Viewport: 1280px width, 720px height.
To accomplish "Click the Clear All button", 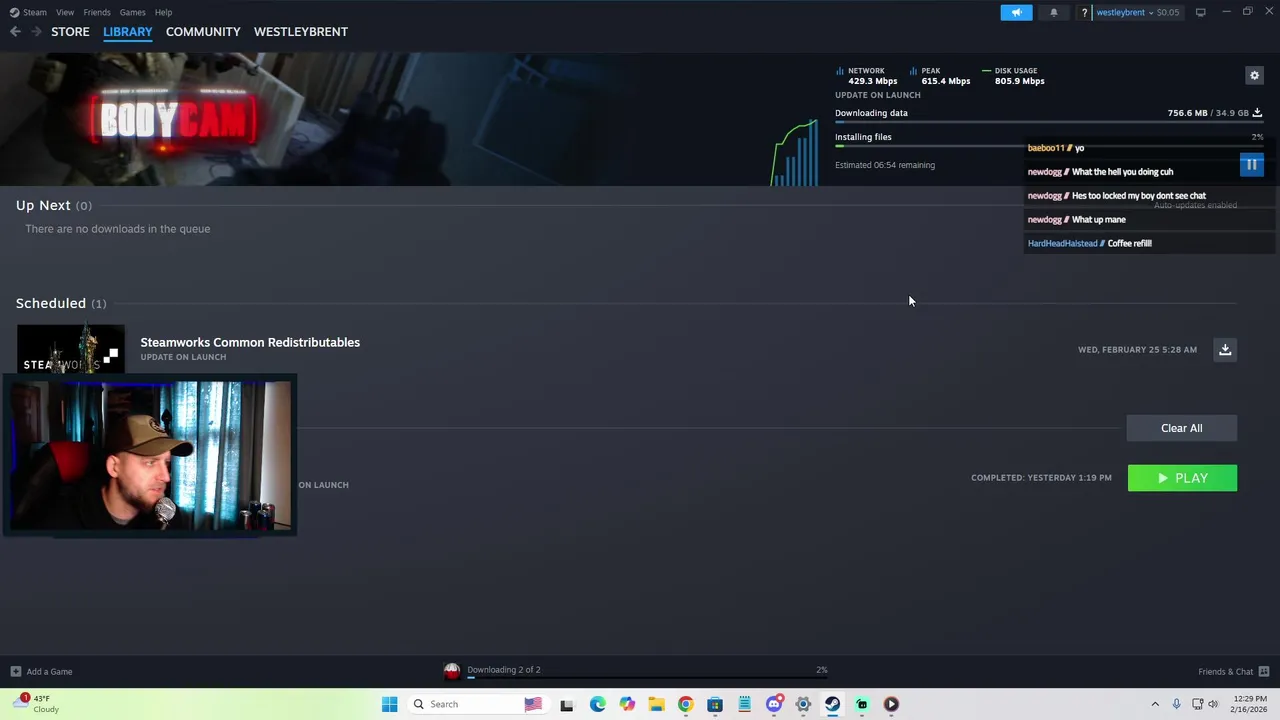I will (x=1182, y=428).
